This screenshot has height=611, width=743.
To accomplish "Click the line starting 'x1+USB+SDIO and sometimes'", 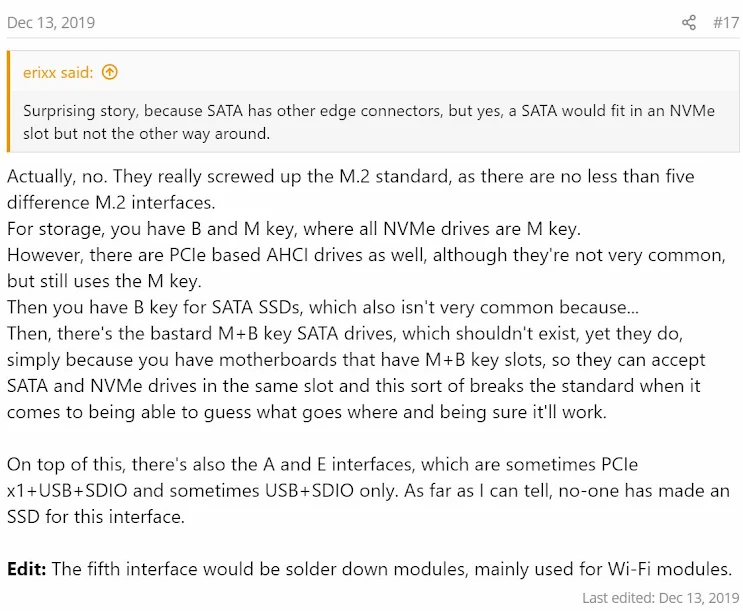I will click(x=368, y=491).
